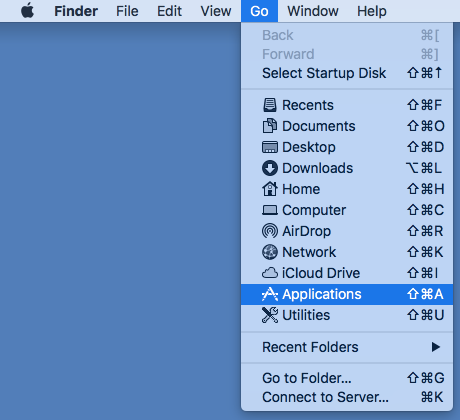460x420 pixels.
Task: Open the File menu
Action: click(127, 11)
